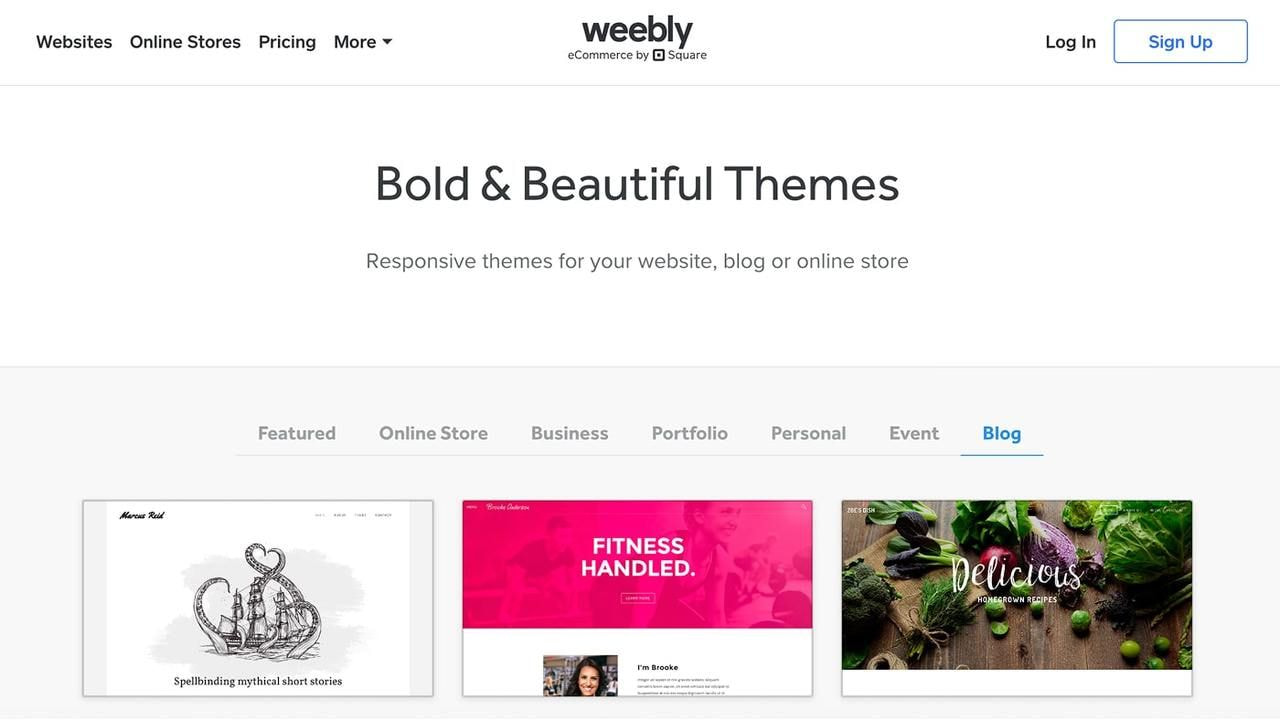Select the Portfolio themes tab
Viewport: 1280px width, 720px height.
689,433
